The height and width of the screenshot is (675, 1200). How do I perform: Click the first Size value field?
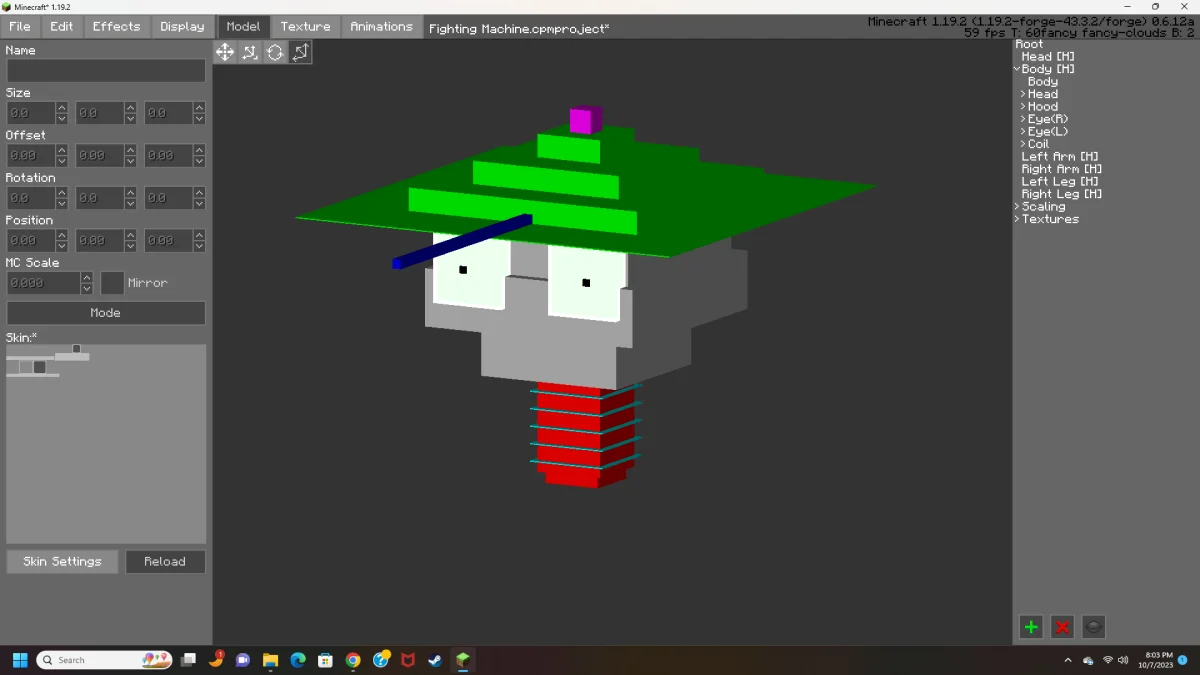coord(31,113)
